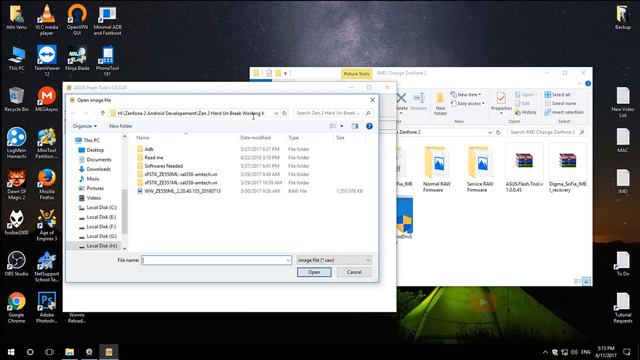Select Local Disk (C:) in navigation pane
640x360 pixels.
pyautogui.click(x=97, y=207)
